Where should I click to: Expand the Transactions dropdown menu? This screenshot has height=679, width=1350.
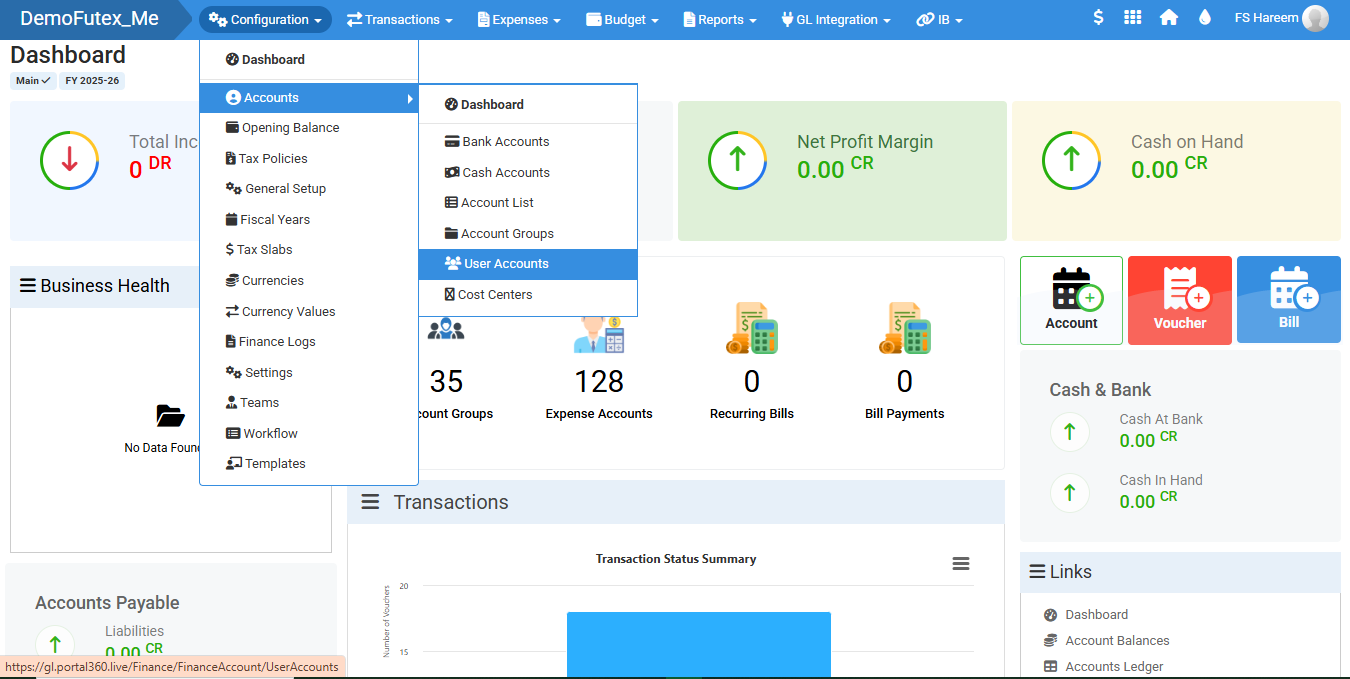400,20
